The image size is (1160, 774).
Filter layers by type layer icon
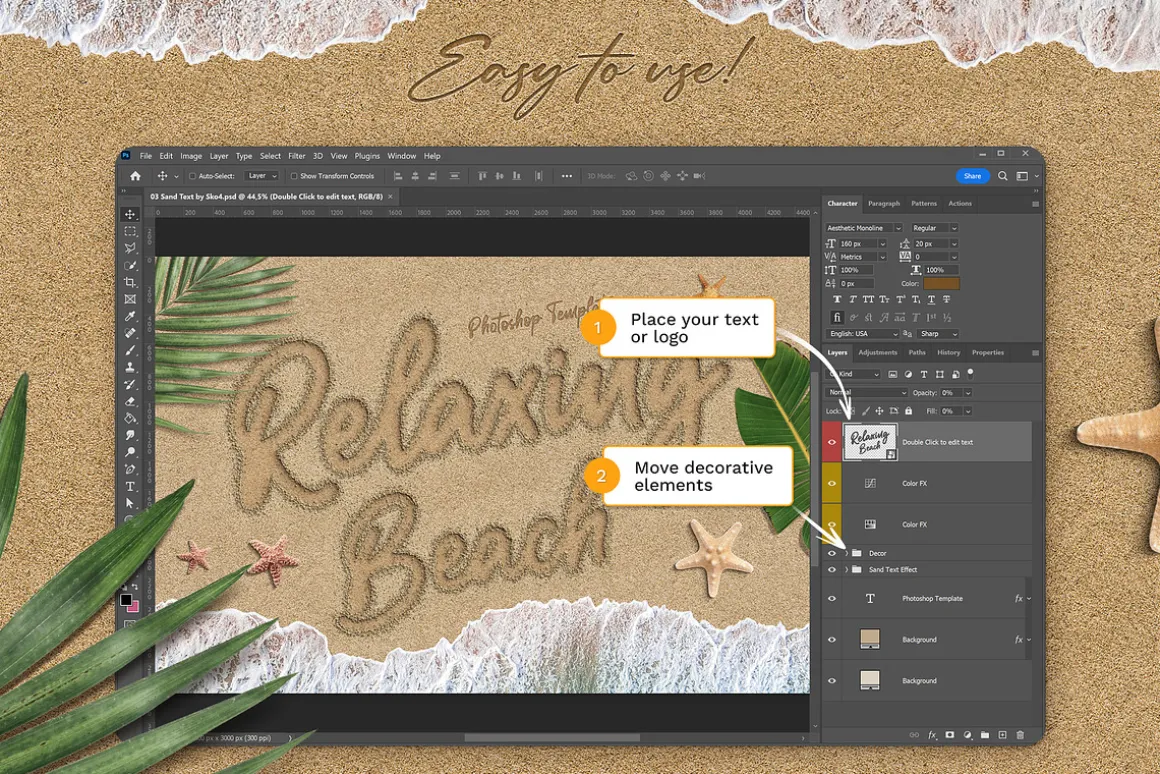924,374
